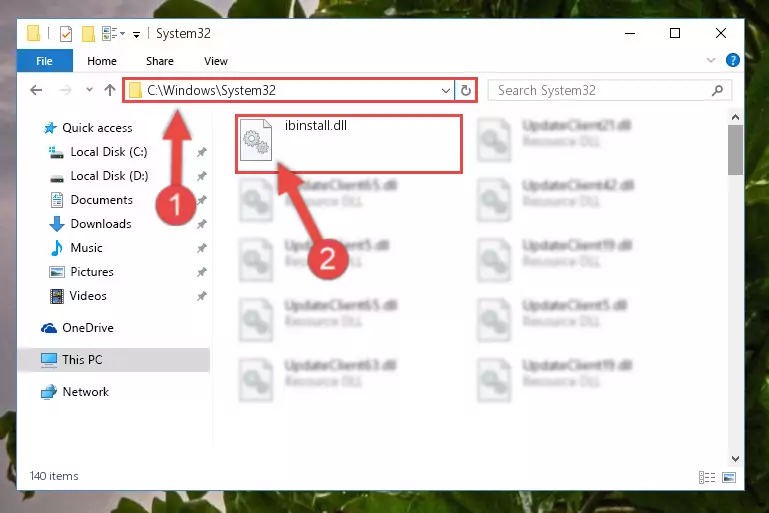This screenshot has height=513, width=769.
Task: Refresh the System32 folder
Action: point(465,90)
